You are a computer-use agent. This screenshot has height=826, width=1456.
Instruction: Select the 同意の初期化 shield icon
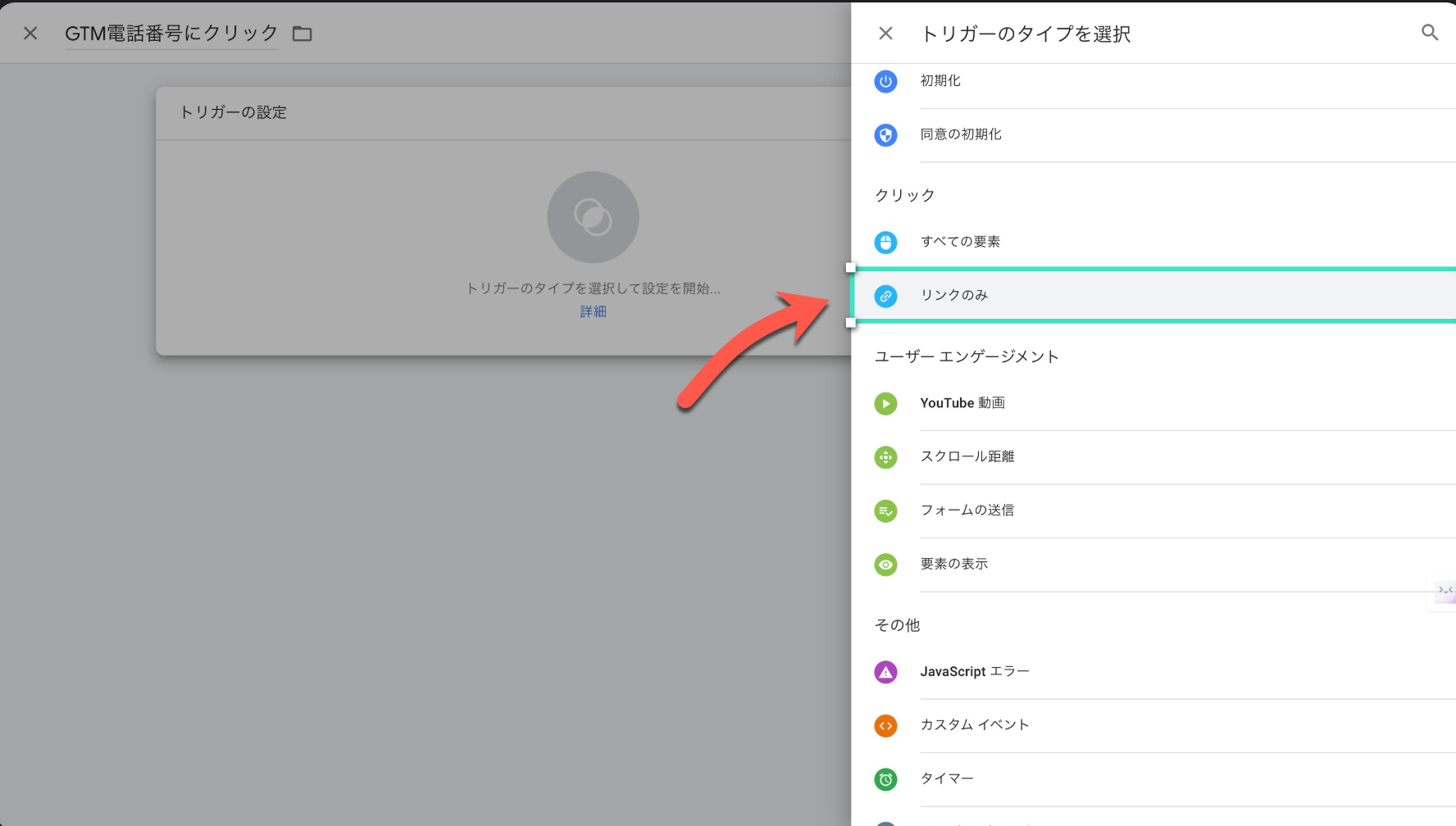(885, 135)
